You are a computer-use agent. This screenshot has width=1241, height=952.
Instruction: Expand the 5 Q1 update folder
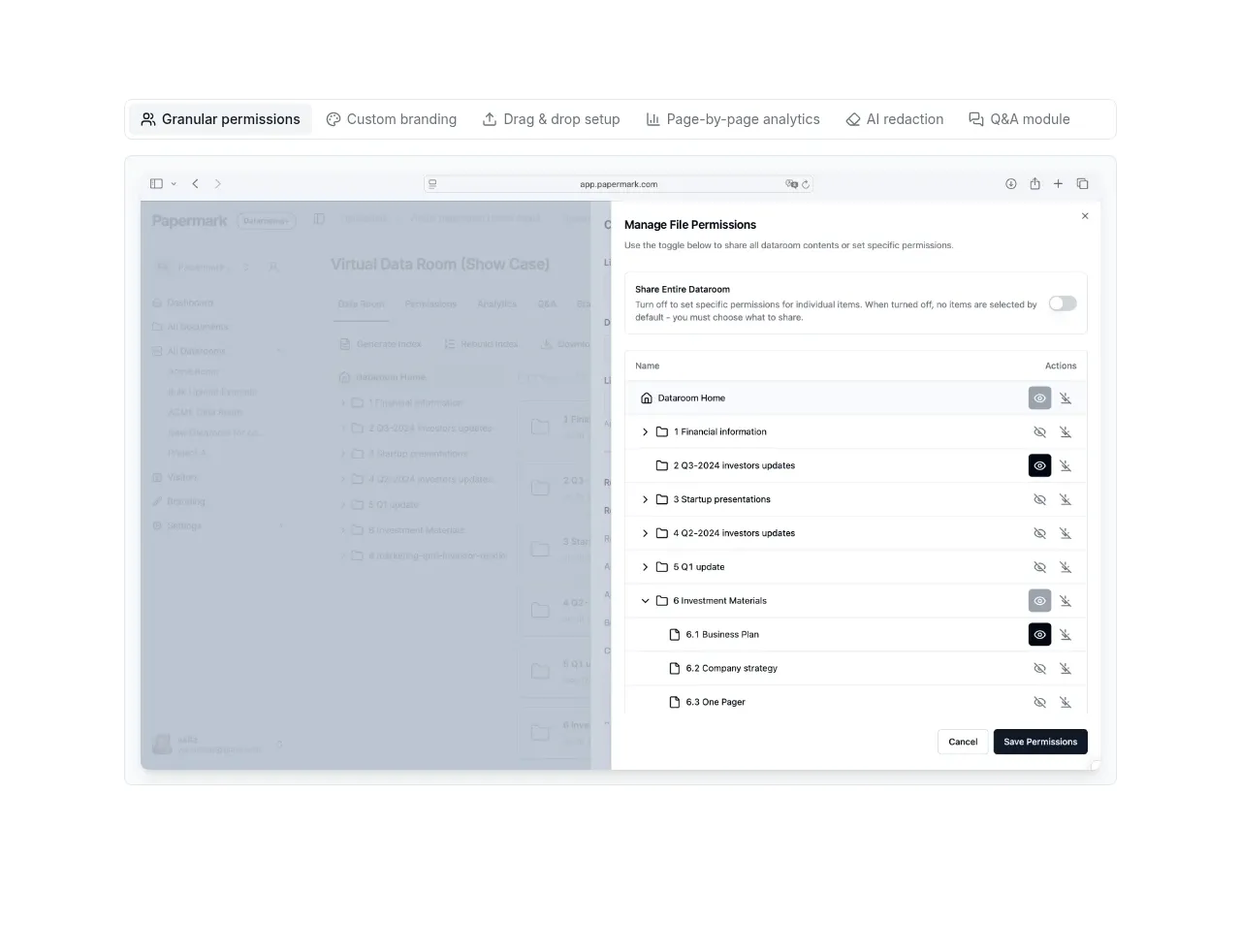click(646, 567)
